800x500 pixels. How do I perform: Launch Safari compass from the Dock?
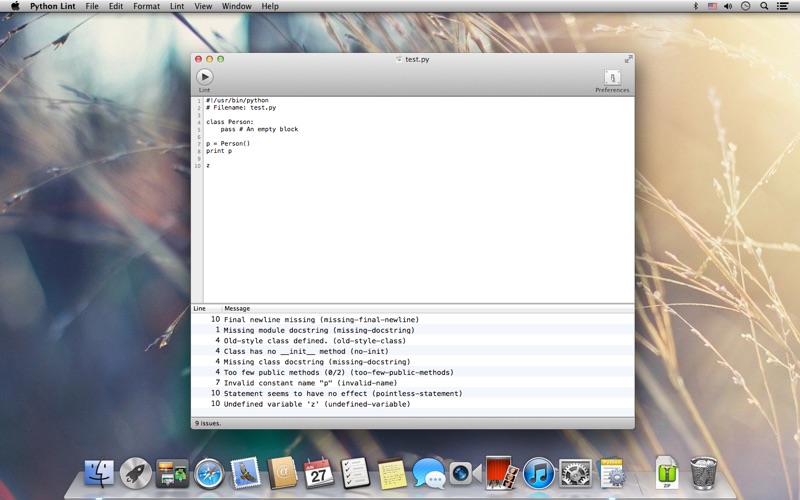point(209,474)
